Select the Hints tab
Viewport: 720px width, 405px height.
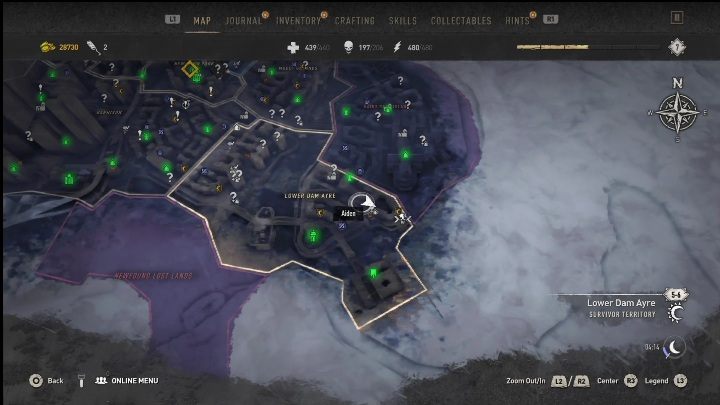click(518, 21)
